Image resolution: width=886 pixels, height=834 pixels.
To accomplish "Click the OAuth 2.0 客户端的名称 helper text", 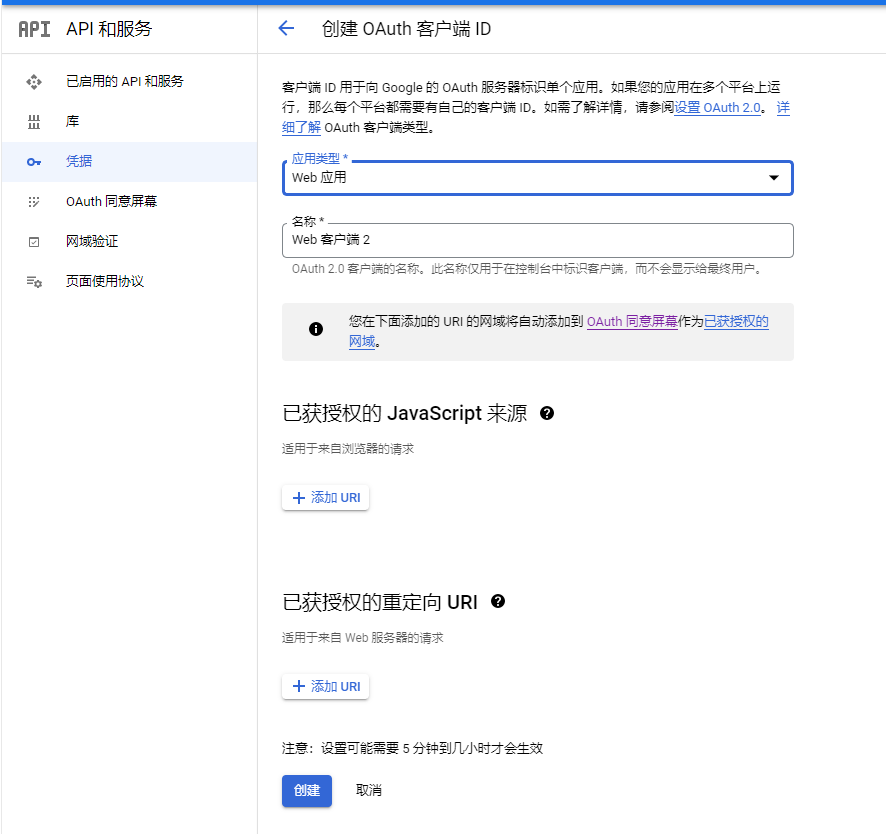I will click(x=528, y=269).
